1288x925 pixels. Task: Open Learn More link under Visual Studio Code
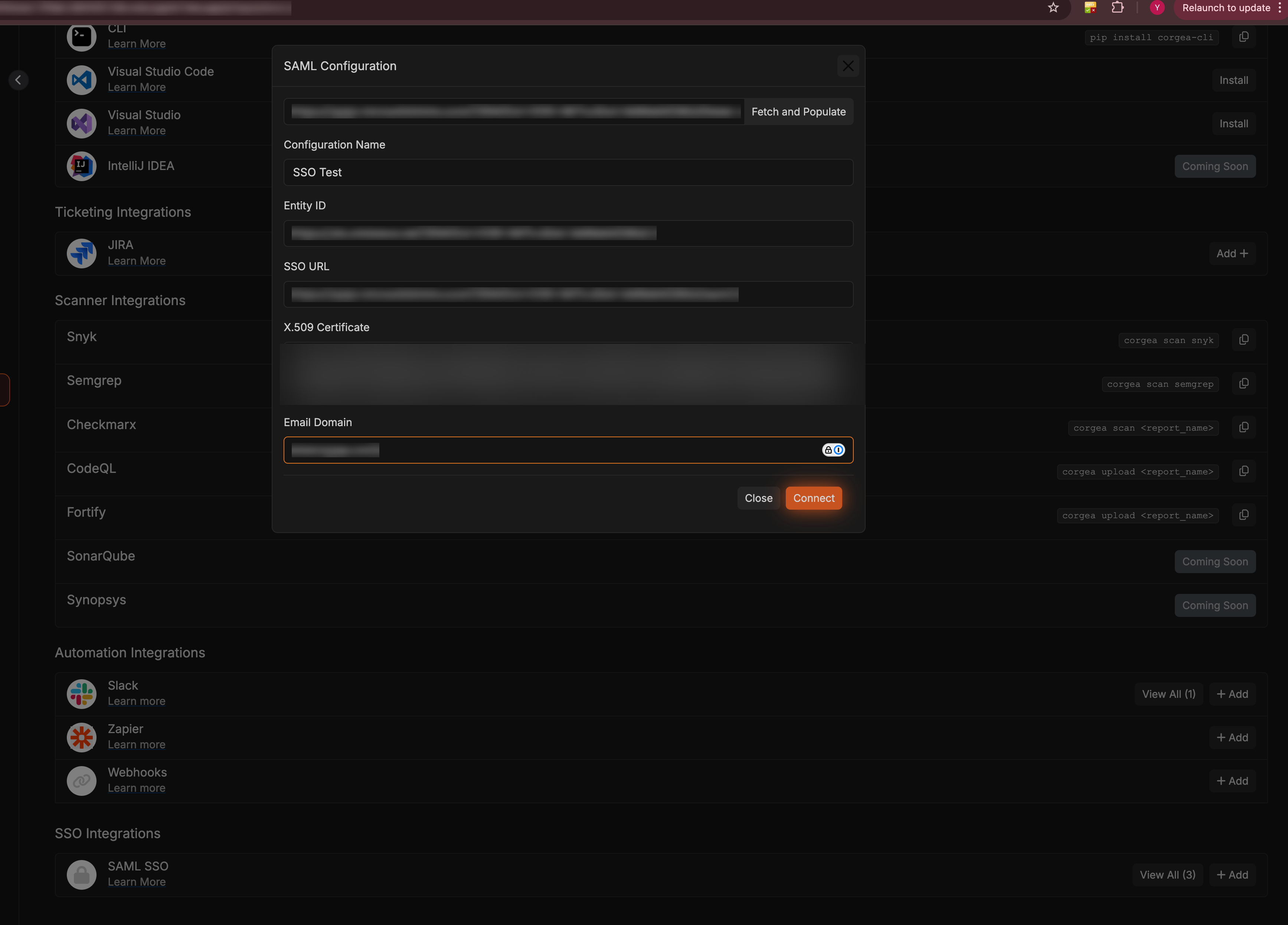click(137, 88)
